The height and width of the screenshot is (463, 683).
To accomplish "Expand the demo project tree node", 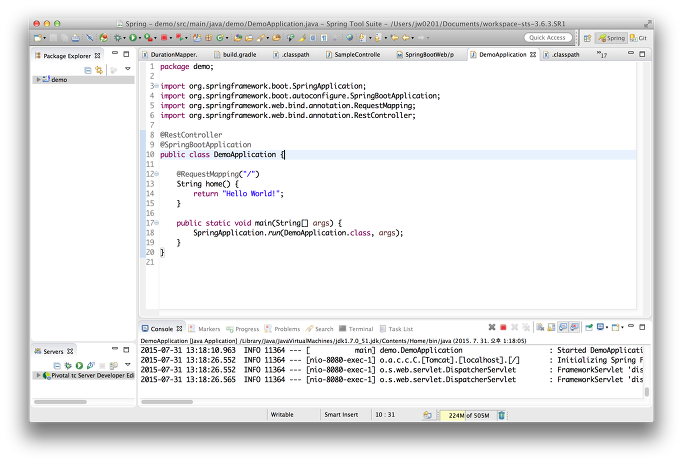I will (x=38, y=80).
